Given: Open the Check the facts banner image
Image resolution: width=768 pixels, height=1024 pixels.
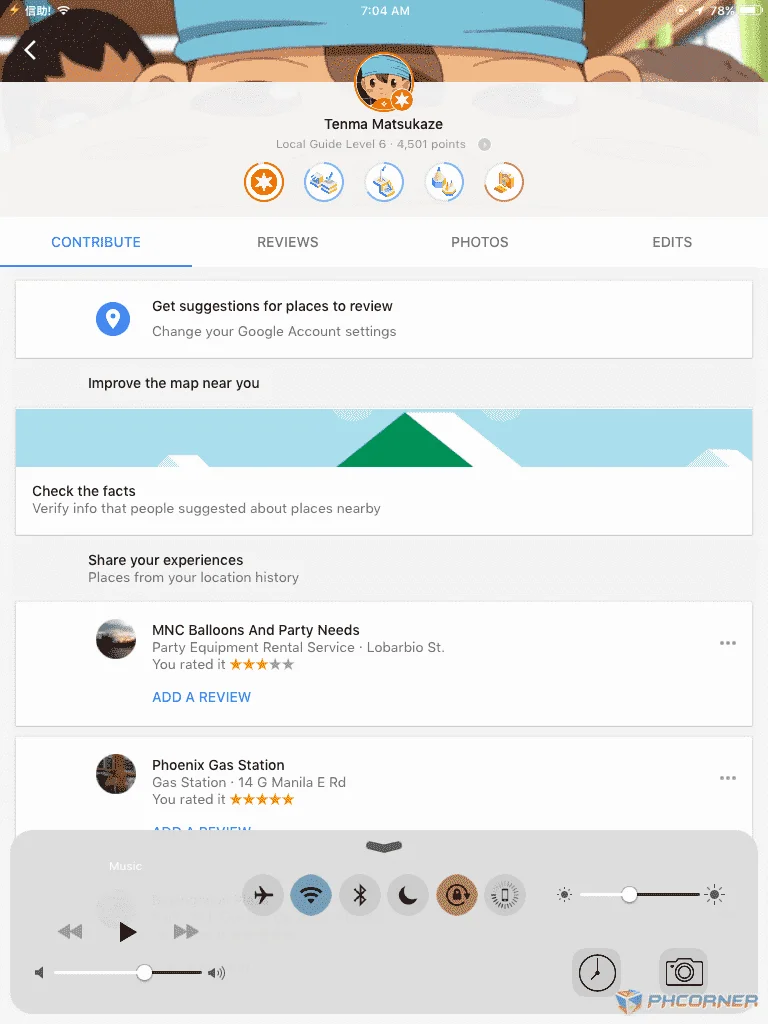Looking at the screenshot, I should click(x=384, y=438).
